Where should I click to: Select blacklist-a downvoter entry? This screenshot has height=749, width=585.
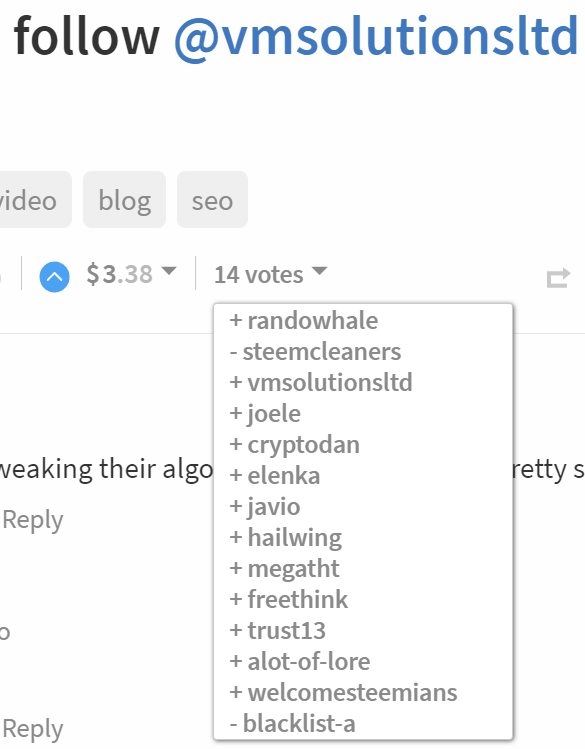[293, 723]
